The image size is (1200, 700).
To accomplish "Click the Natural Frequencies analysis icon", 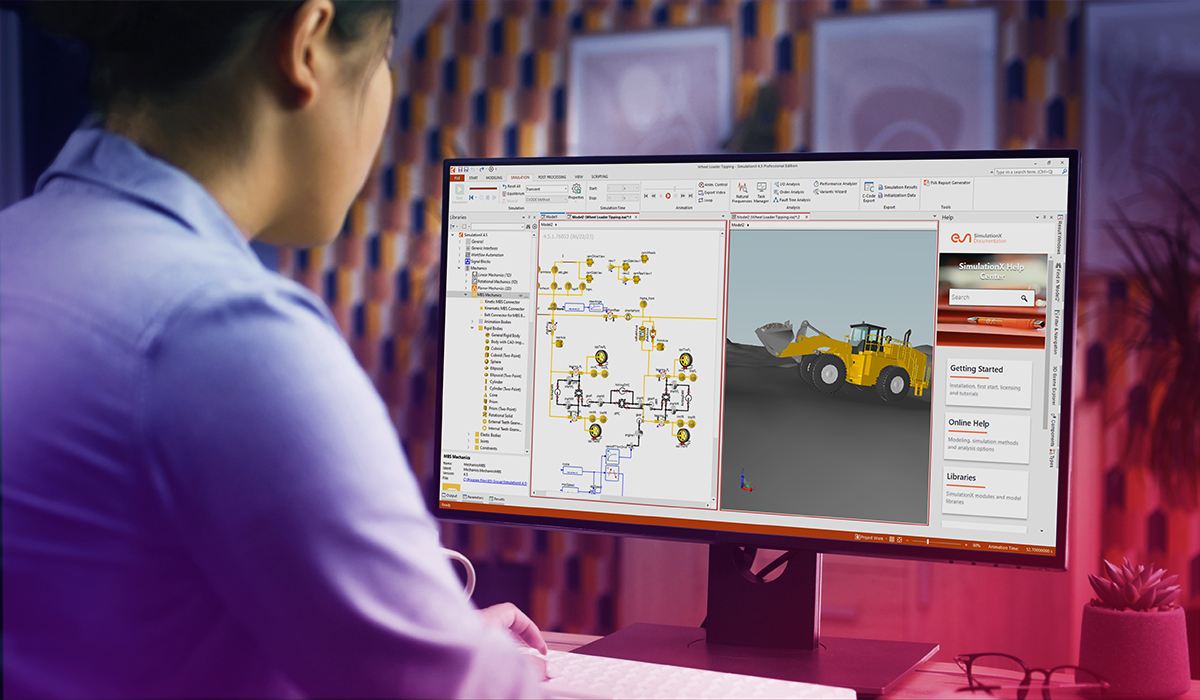I will pyautogui.click(x=742, y=187).
